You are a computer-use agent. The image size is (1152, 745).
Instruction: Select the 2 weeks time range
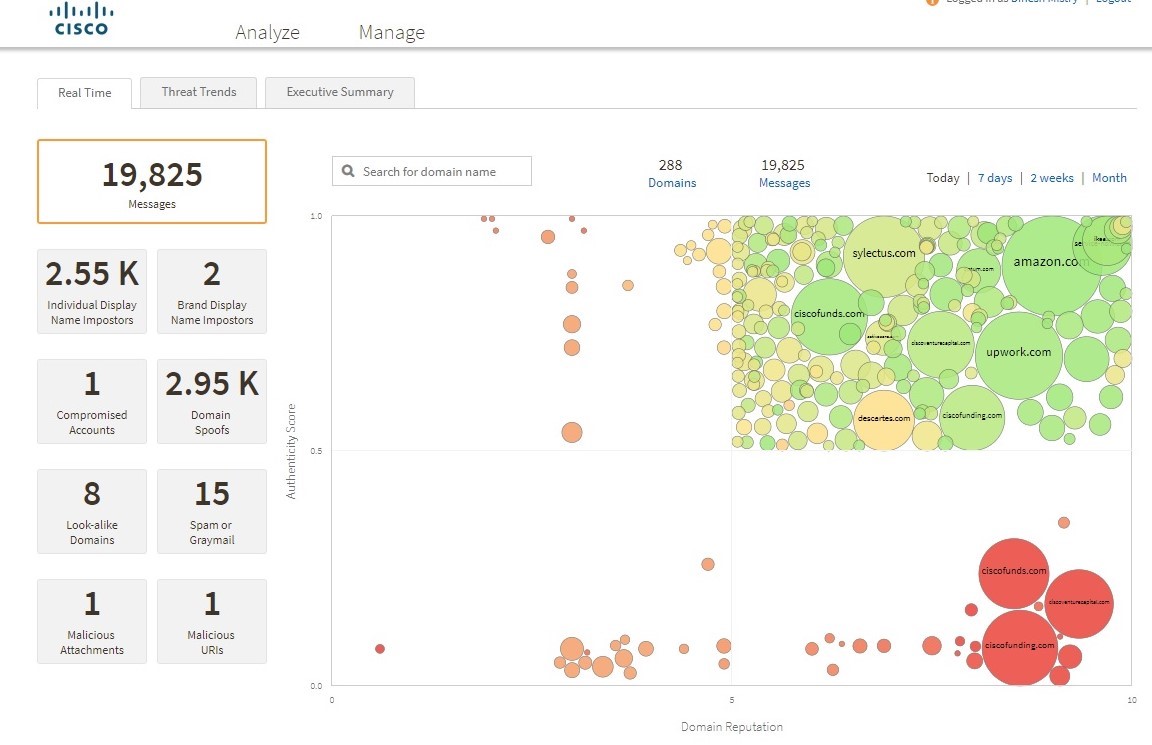pos(1051,178)
